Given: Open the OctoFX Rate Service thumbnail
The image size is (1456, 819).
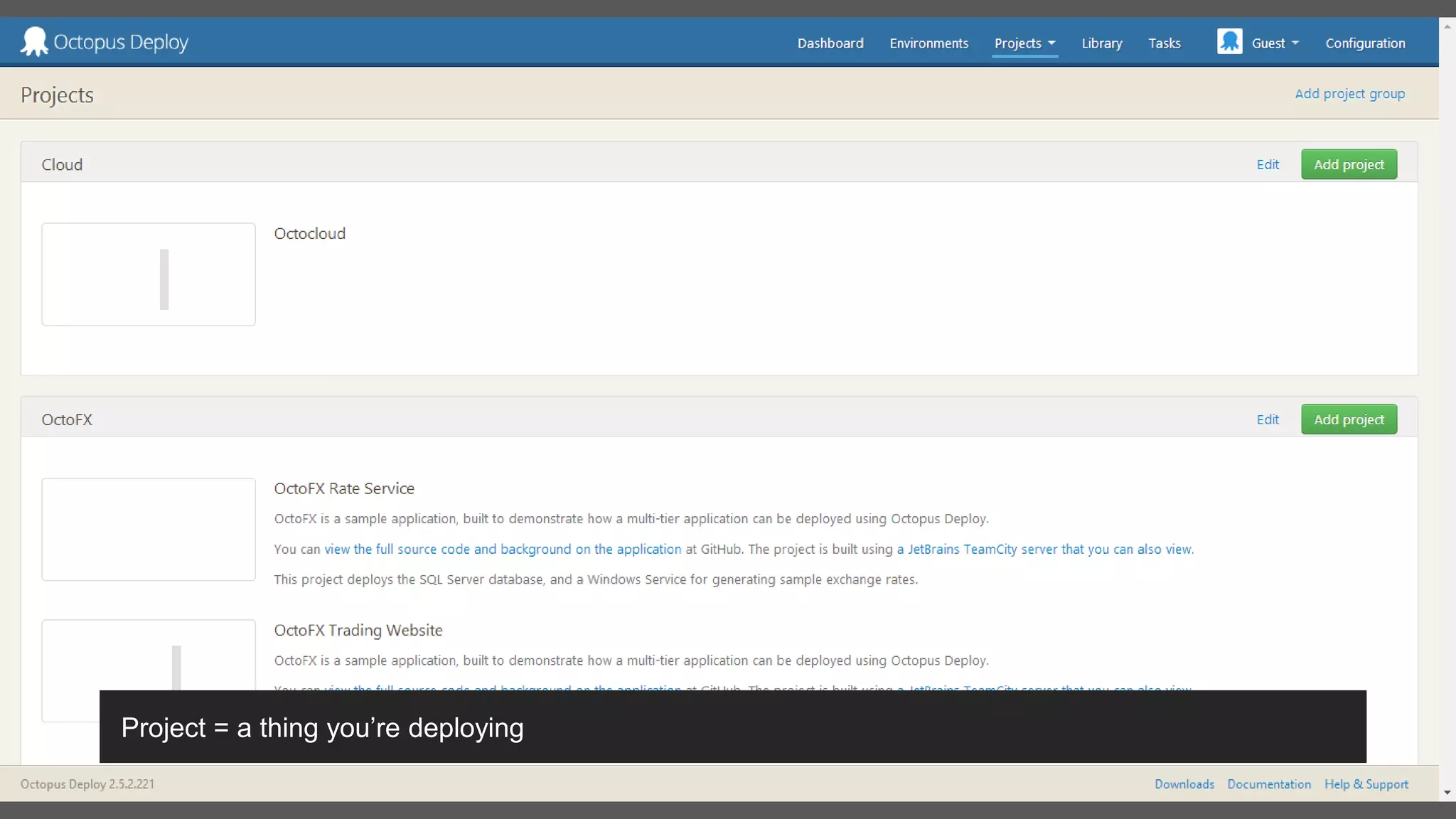Looking at the screenshot, I should click(149, 529).
